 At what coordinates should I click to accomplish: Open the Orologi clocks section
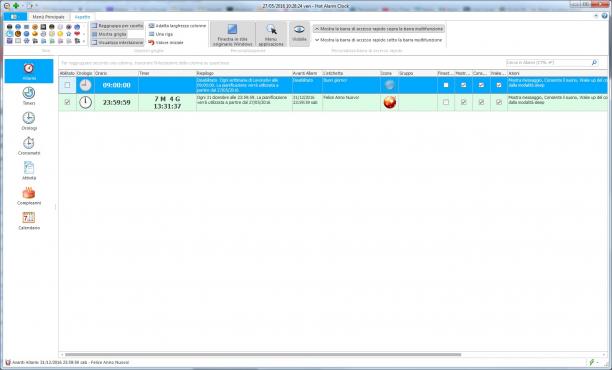tap(29, 121)
